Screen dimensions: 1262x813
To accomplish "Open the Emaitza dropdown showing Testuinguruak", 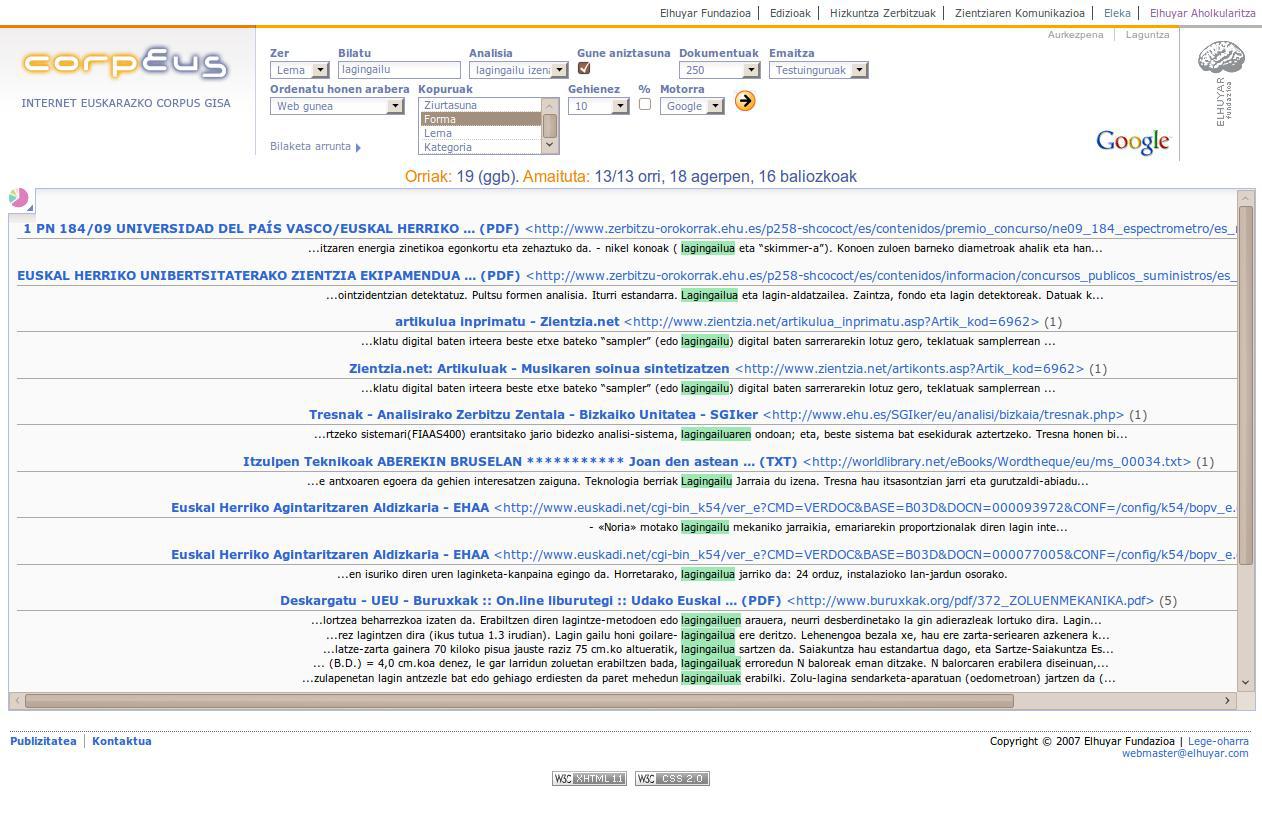I will click(818, 70).
